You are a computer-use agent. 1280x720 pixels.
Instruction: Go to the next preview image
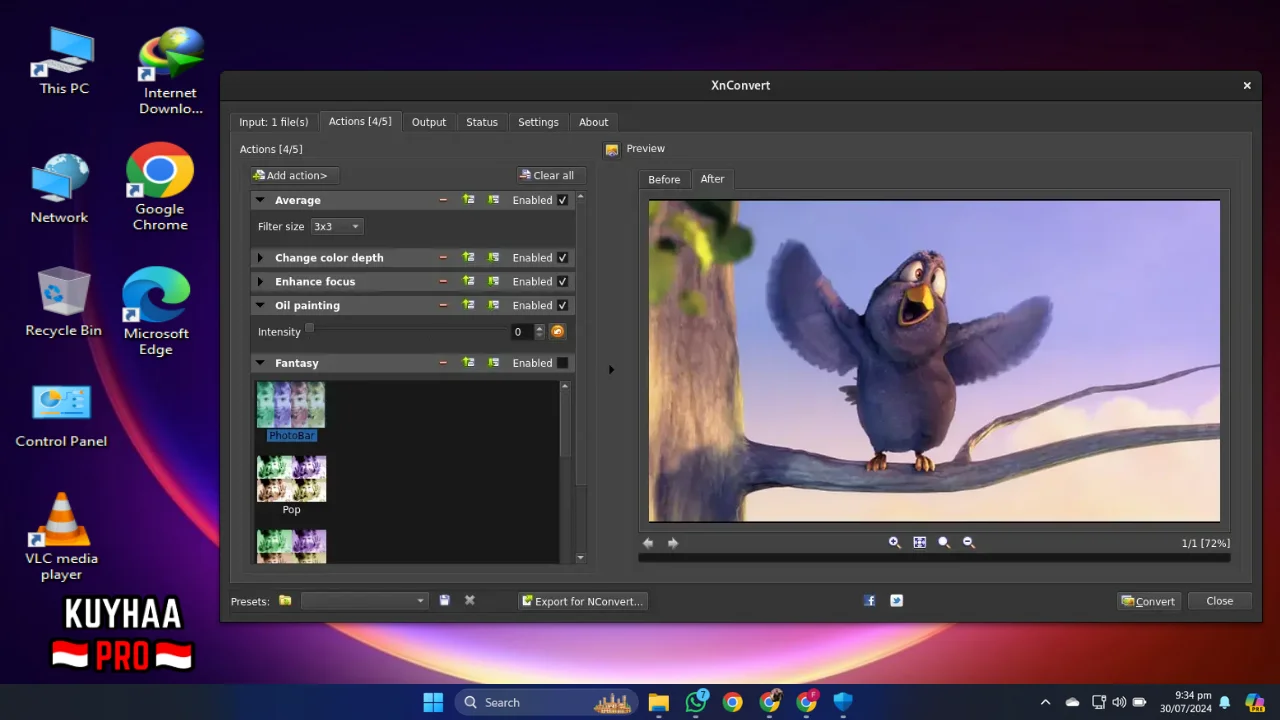click(x=673, y=543)
